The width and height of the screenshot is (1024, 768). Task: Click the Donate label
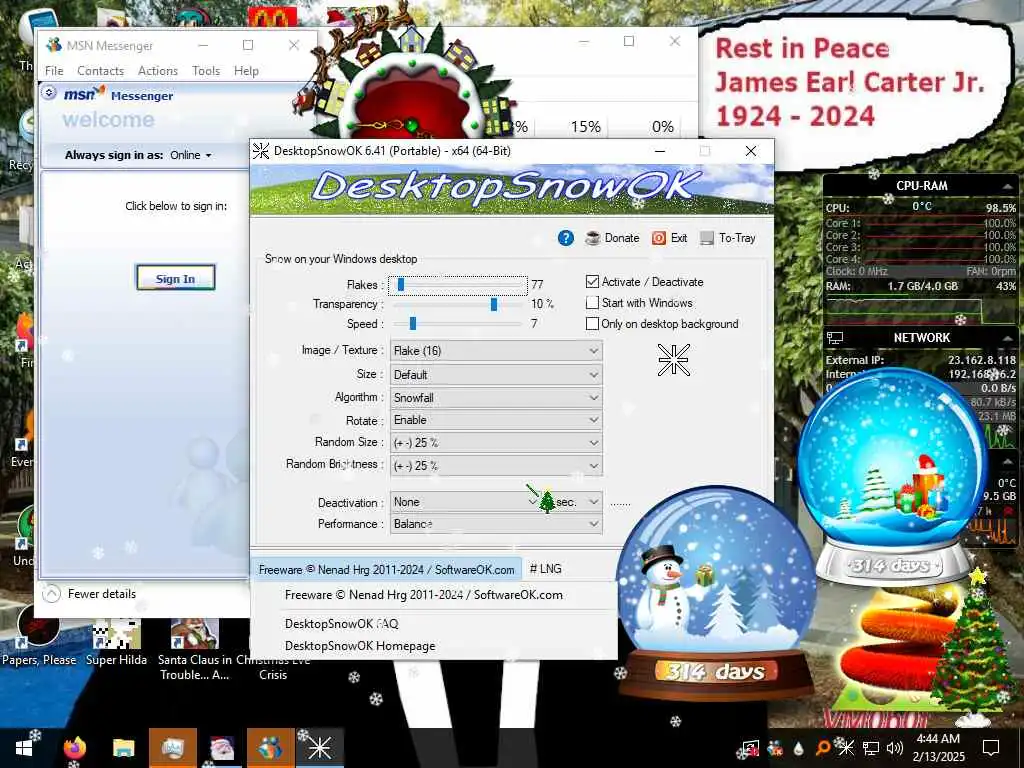(622, 238)
